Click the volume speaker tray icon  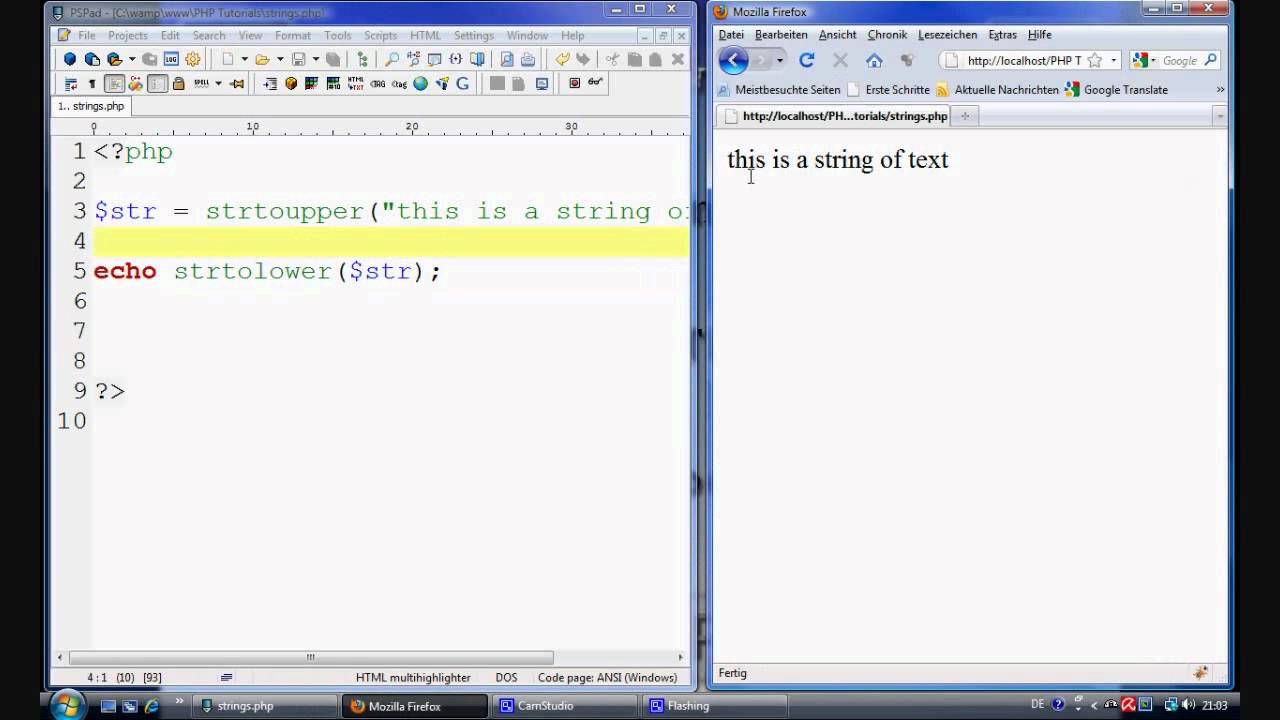pos(1187,705)
